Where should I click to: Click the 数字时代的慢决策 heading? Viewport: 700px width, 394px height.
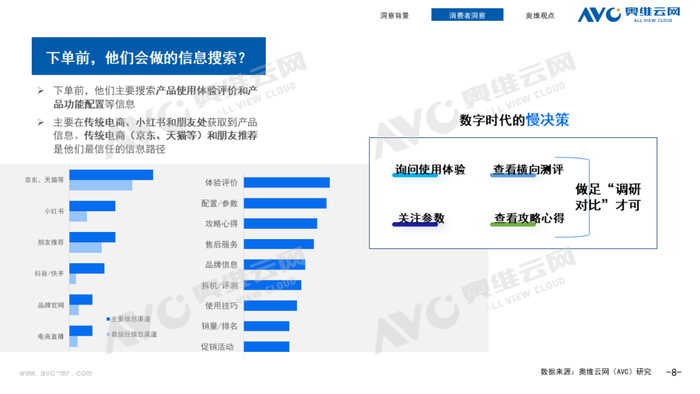point(514,120)
